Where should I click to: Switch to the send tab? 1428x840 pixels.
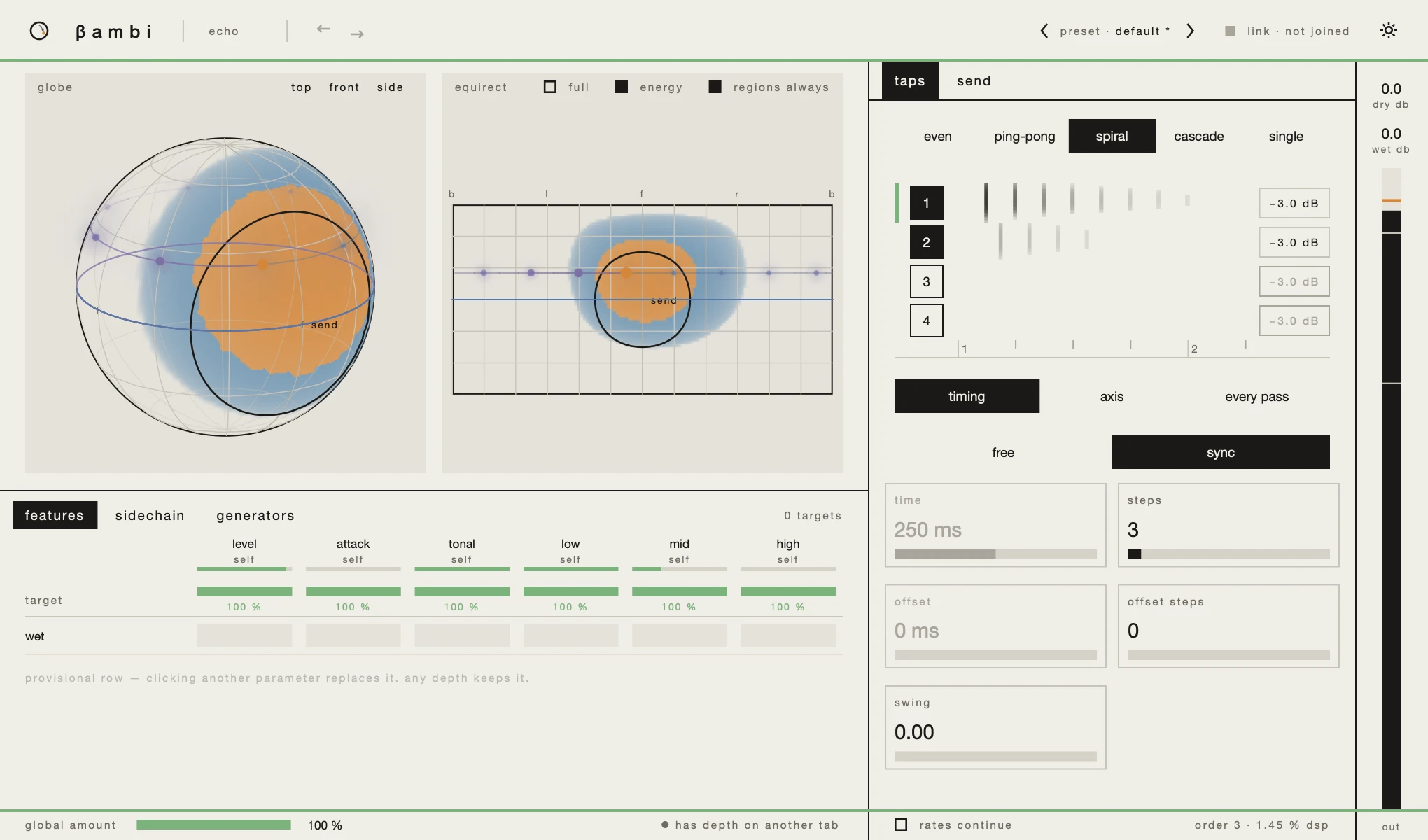[974, 80]
